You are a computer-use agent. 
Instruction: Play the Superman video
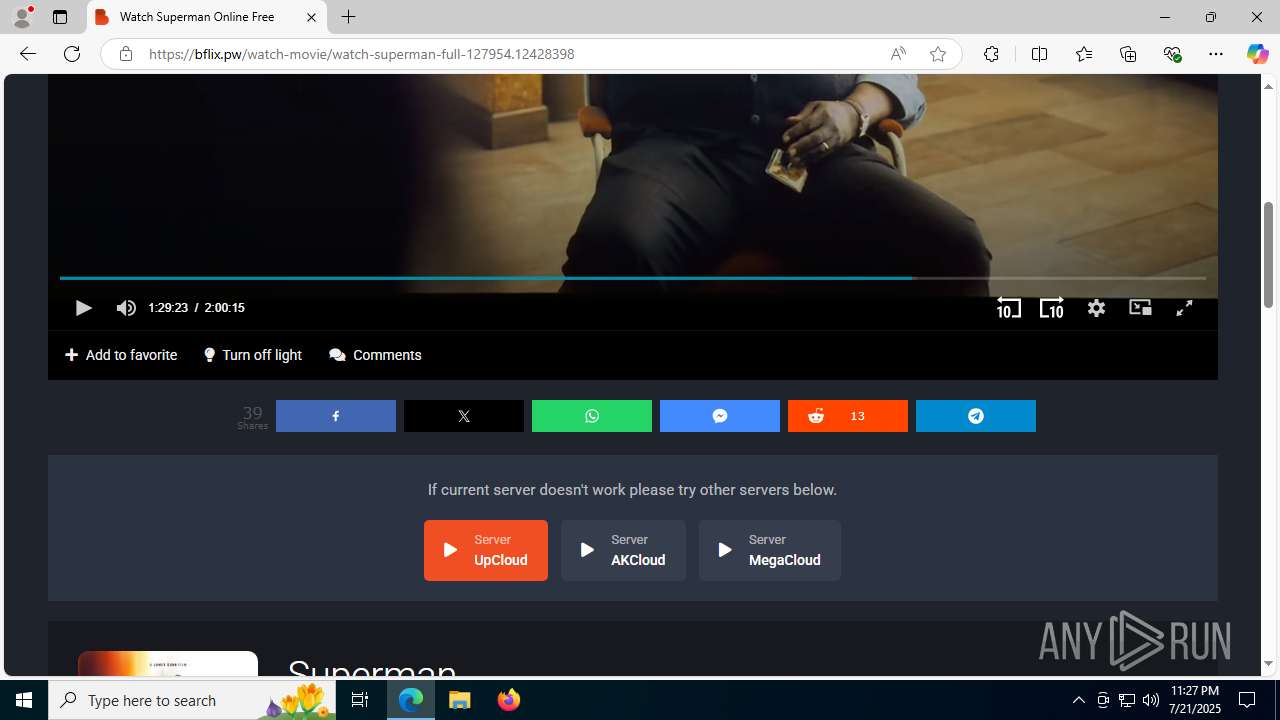[83, 308]
